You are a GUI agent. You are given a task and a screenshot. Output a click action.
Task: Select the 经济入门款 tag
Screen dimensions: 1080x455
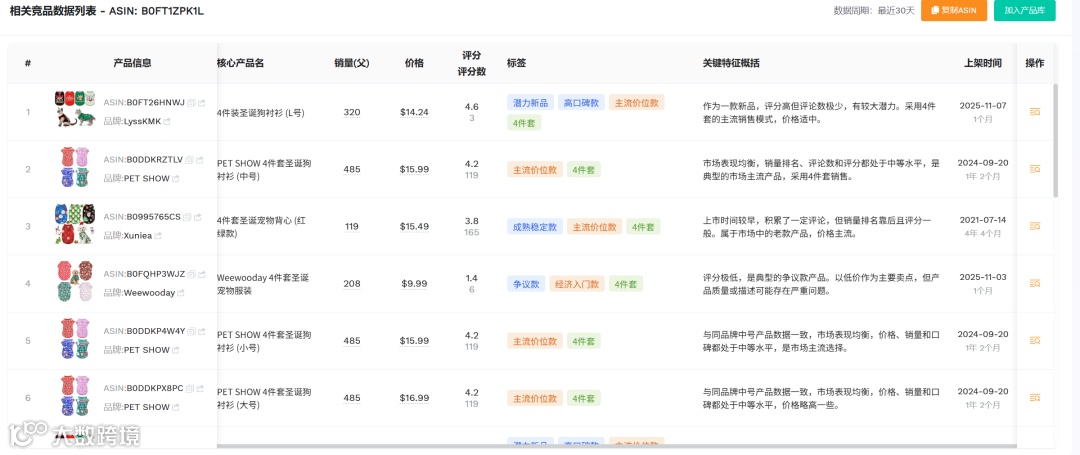coord(577,284)
